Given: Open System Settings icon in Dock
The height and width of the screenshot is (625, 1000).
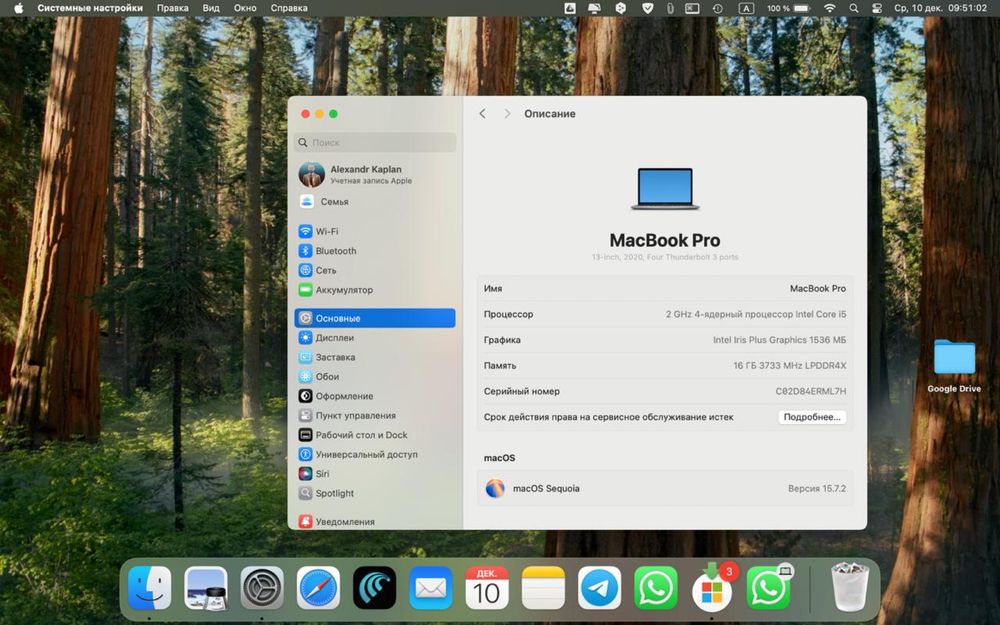Looking at the screenshot, I should 261,588.
